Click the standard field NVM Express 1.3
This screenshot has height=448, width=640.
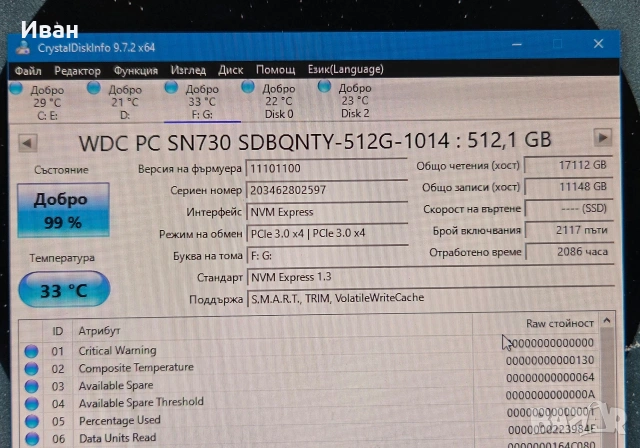click(431, 277)
